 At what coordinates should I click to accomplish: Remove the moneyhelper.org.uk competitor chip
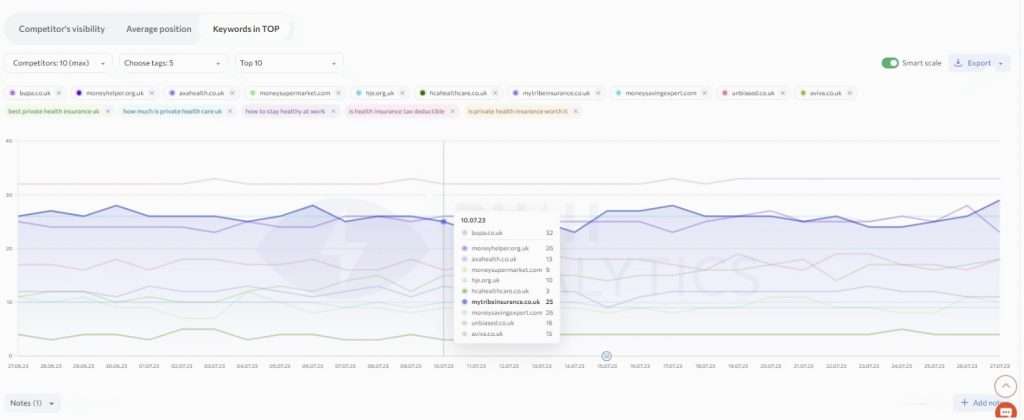tap(152, 93)
